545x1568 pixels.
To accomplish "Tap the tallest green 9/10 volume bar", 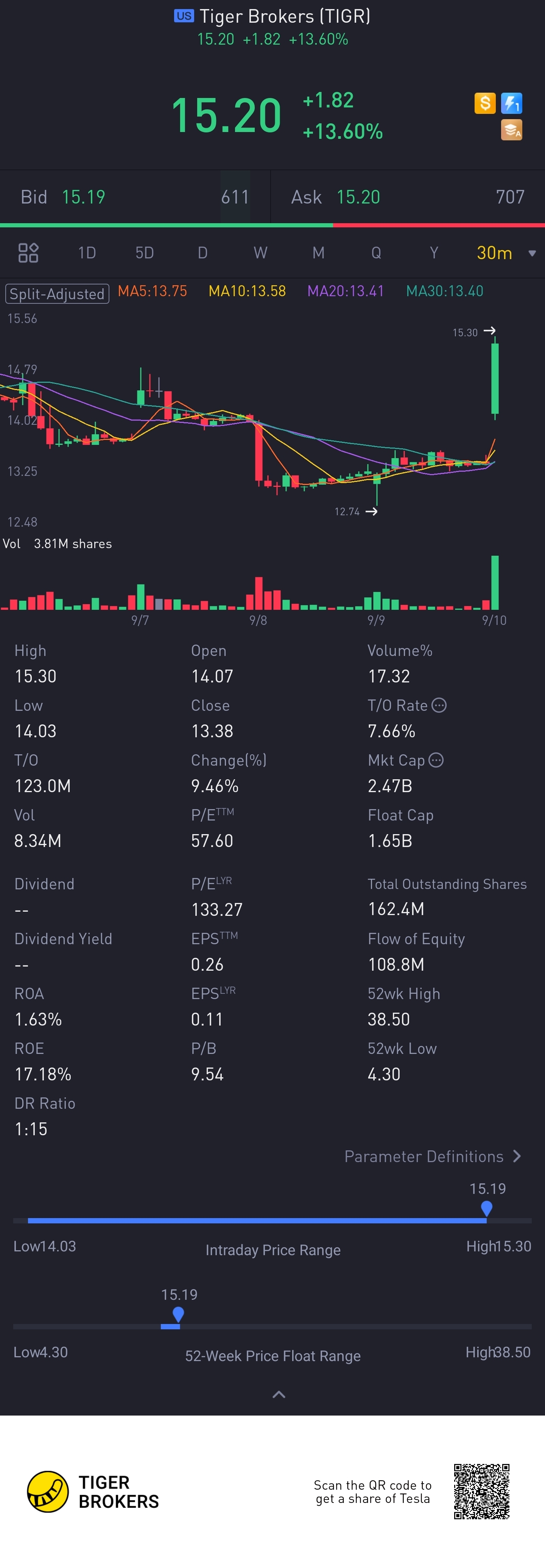I will pyautogui.click(x=495, y=583).
